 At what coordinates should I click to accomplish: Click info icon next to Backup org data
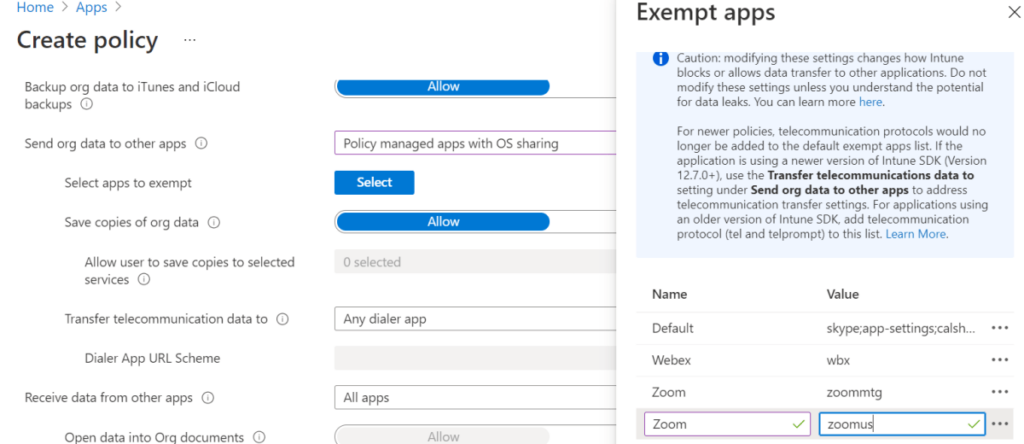point(87,104)
